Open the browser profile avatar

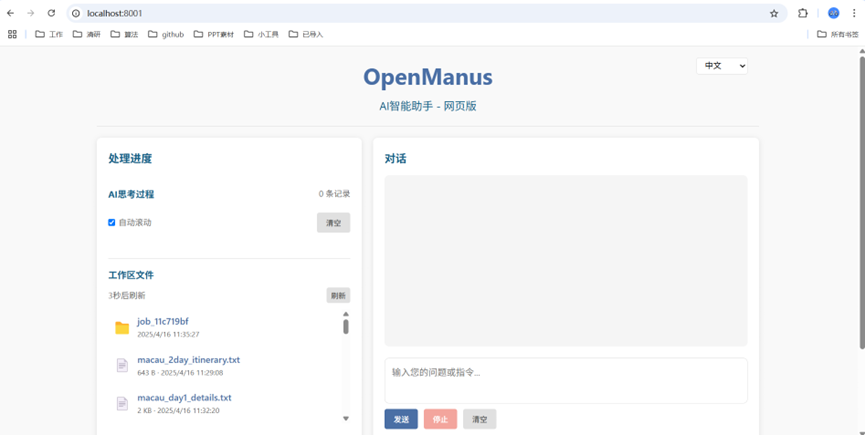click(834, 13)
